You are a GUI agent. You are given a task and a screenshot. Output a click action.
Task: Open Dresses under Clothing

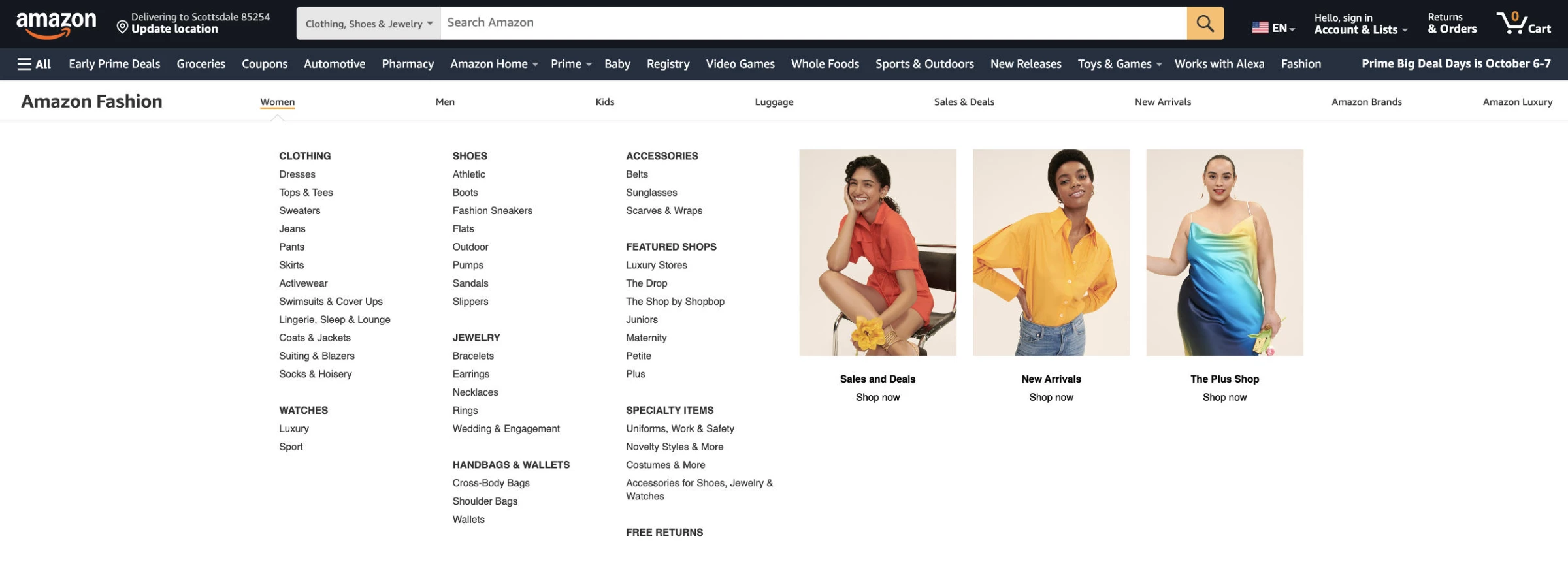point(297,174)
